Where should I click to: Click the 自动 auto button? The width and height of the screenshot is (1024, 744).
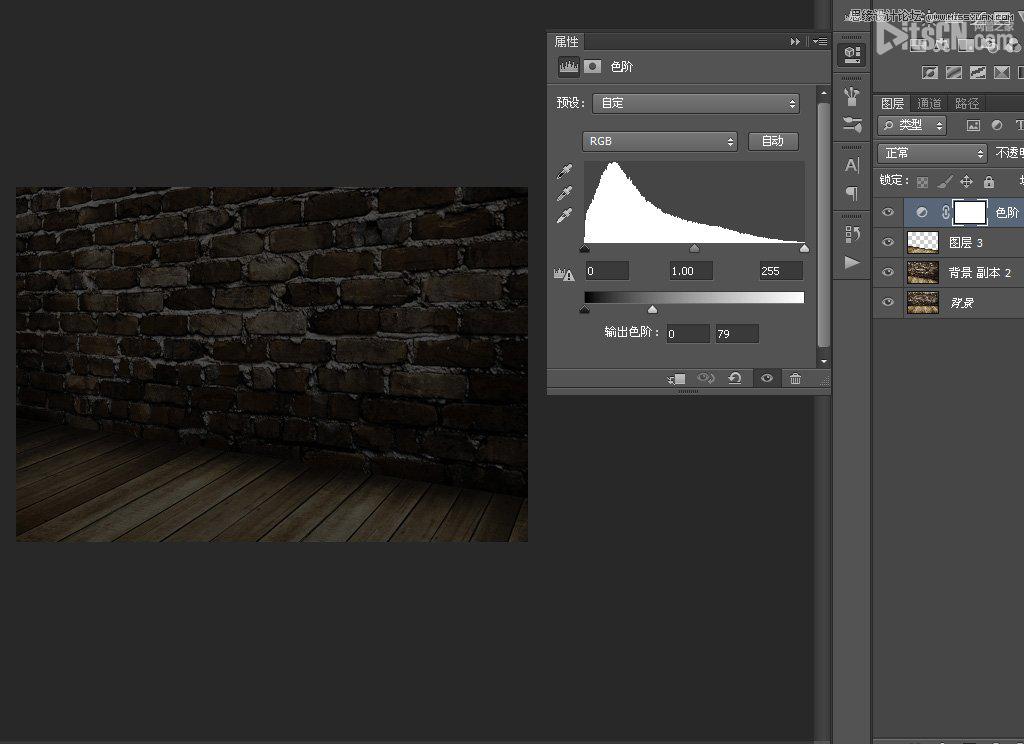(773, 141)
